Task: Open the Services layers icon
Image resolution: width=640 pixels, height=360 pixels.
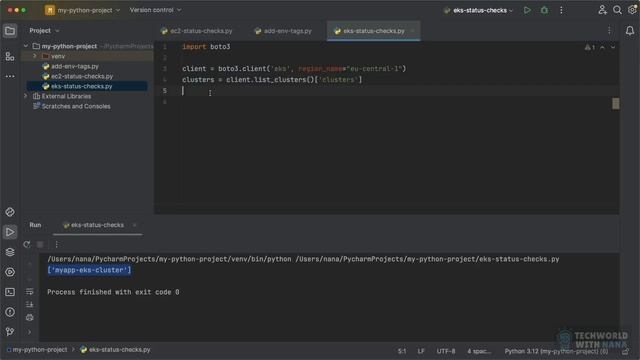Action: pos(10,252)
